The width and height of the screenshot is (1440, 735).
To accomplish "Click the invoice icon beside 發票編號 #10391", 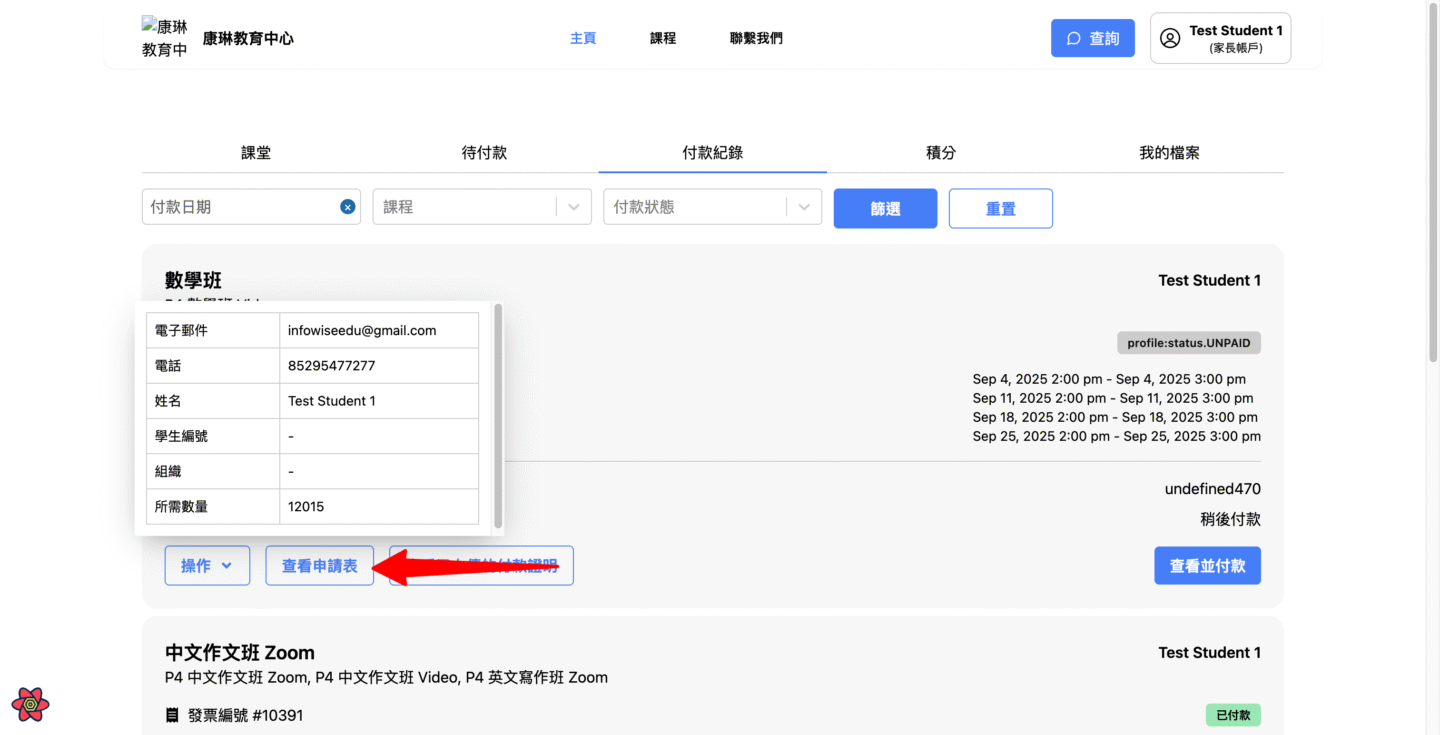I will point(172,715).
